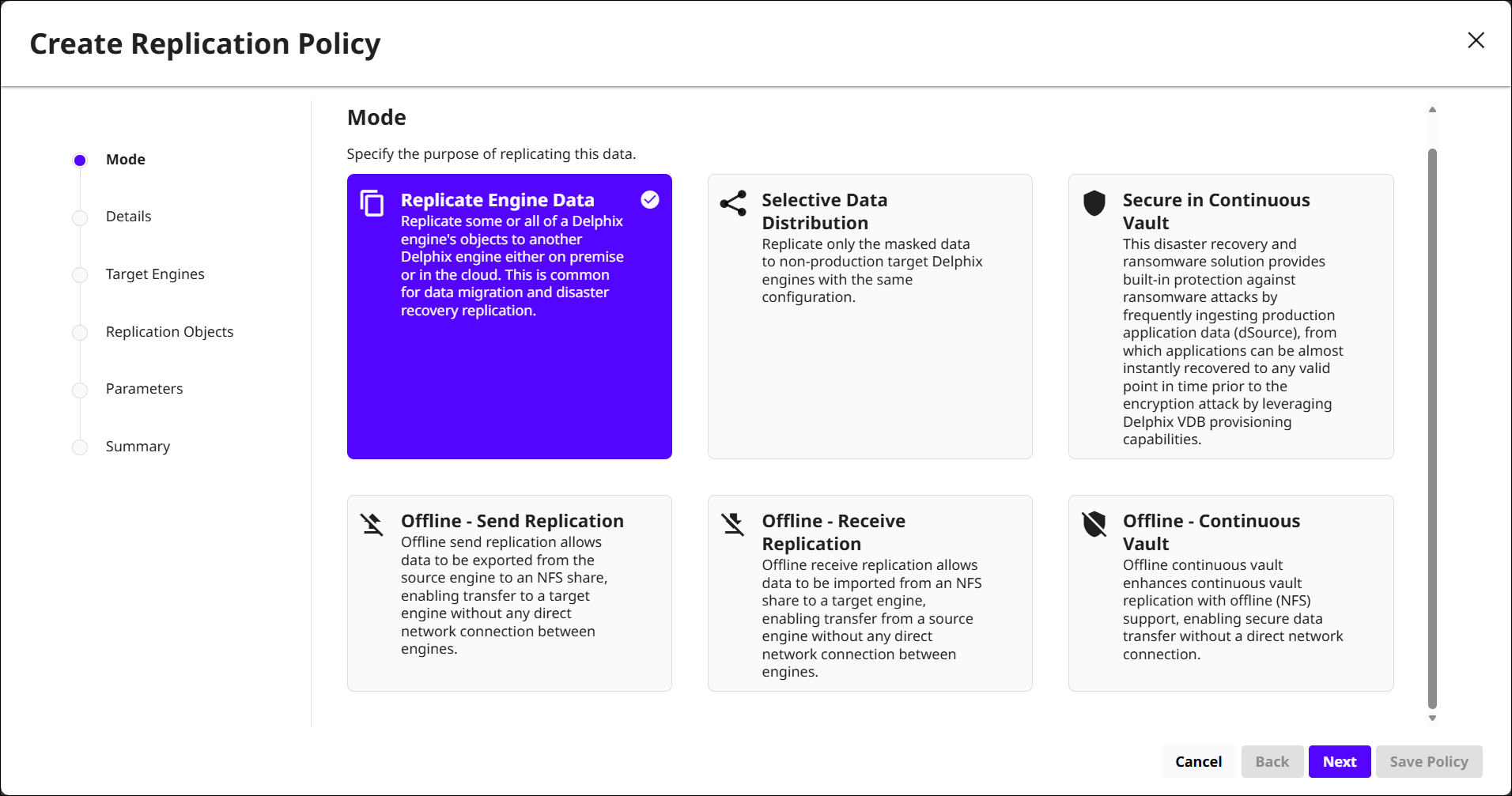1512x796 pixels.
Task: Click the Replicate Engine Data copy icon
Action: (372, 203)
